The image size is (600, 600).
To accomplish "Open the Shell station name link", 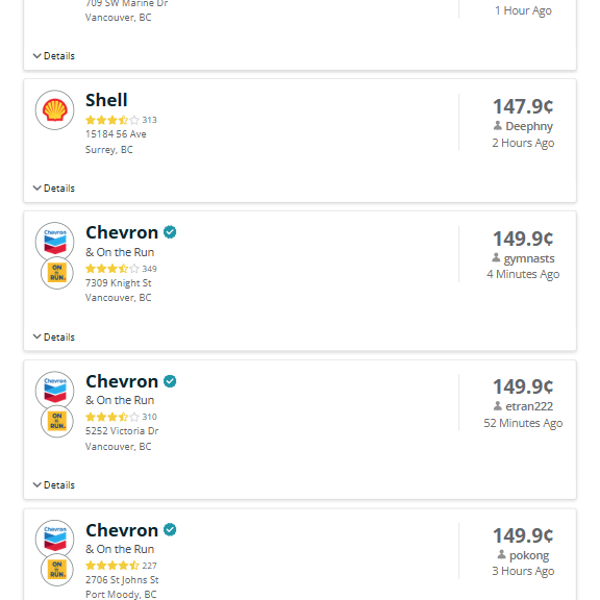I will [x=106, y=100].
